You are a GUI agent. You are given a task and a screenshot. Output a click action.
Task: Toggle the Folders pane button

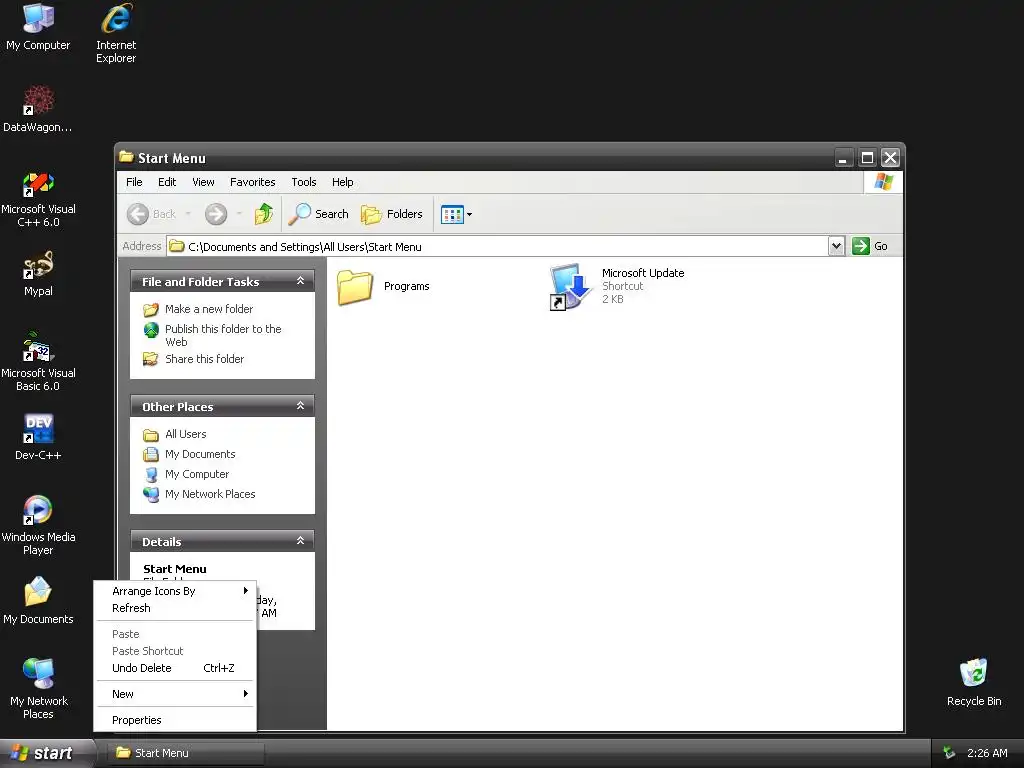tap(391, 214)
